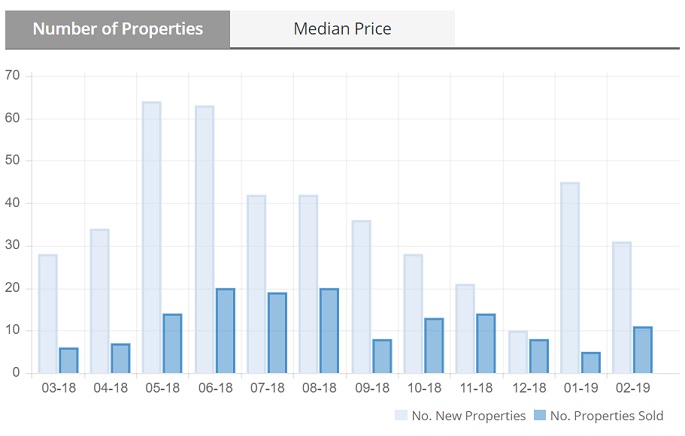Click the 03-18 properties sold bar
This screenshot has width=685, height=436.
click(x=68, y=361)
